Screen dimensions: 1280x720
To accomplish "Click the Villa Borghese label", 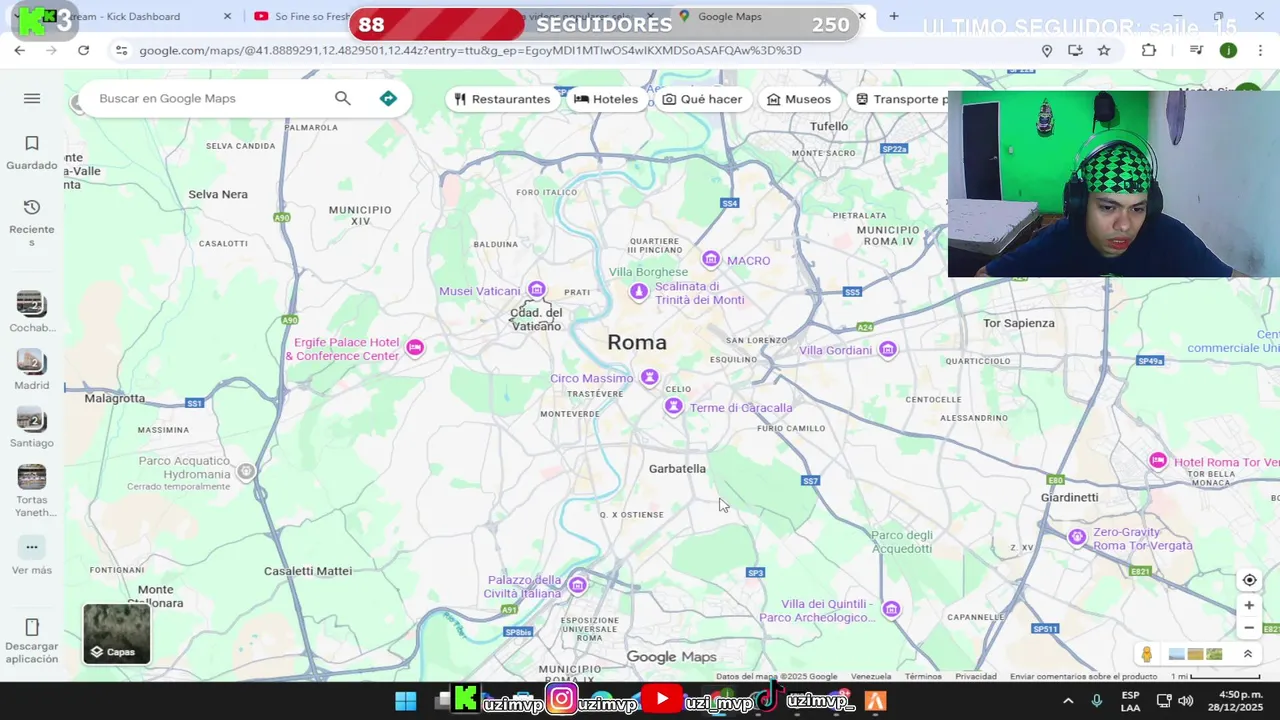I will click(x=648, y=272).
